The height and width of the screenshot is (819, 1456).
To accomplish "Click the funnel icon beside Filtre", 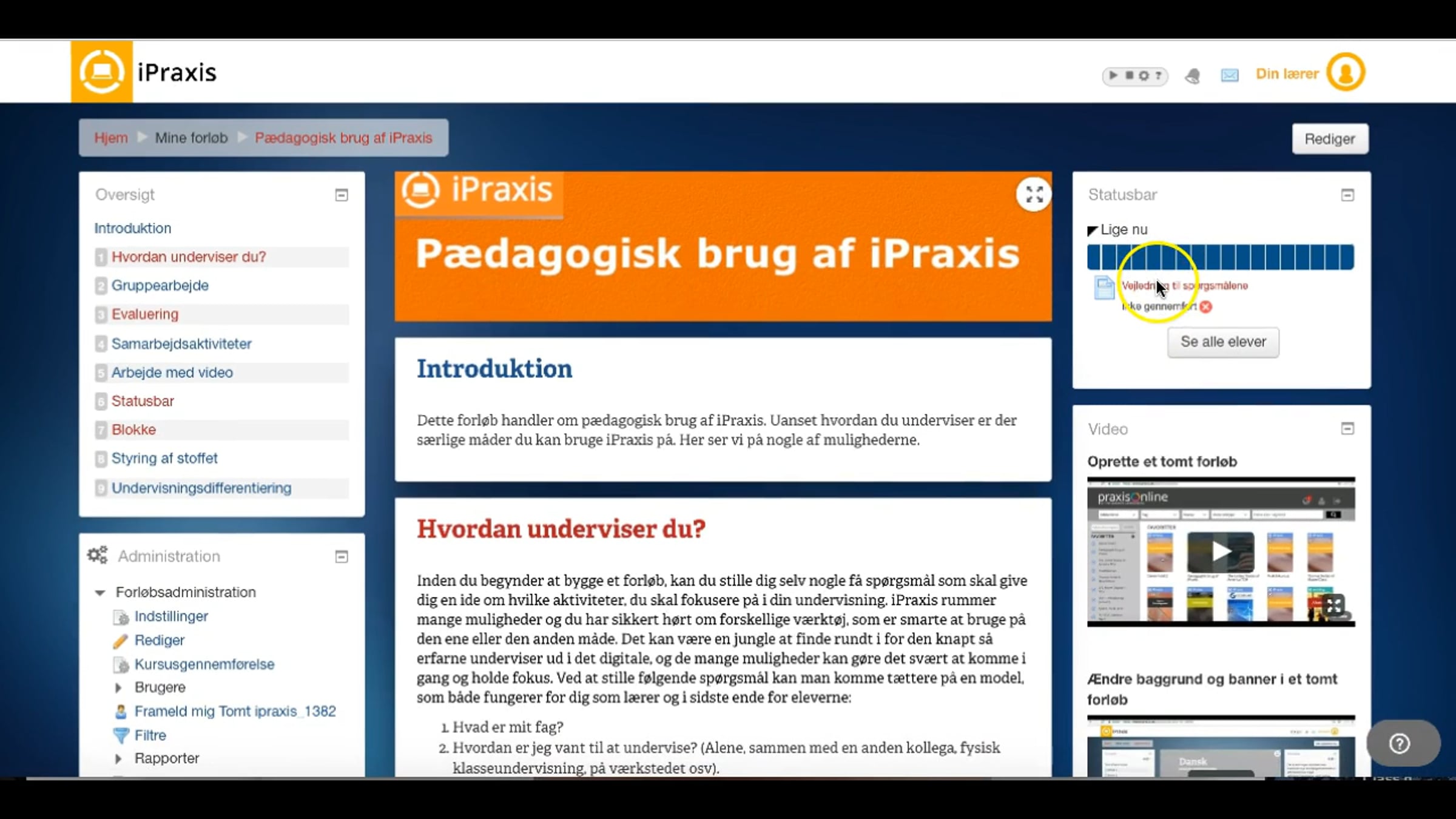I will pyautogui.click(x=121, y=735).
